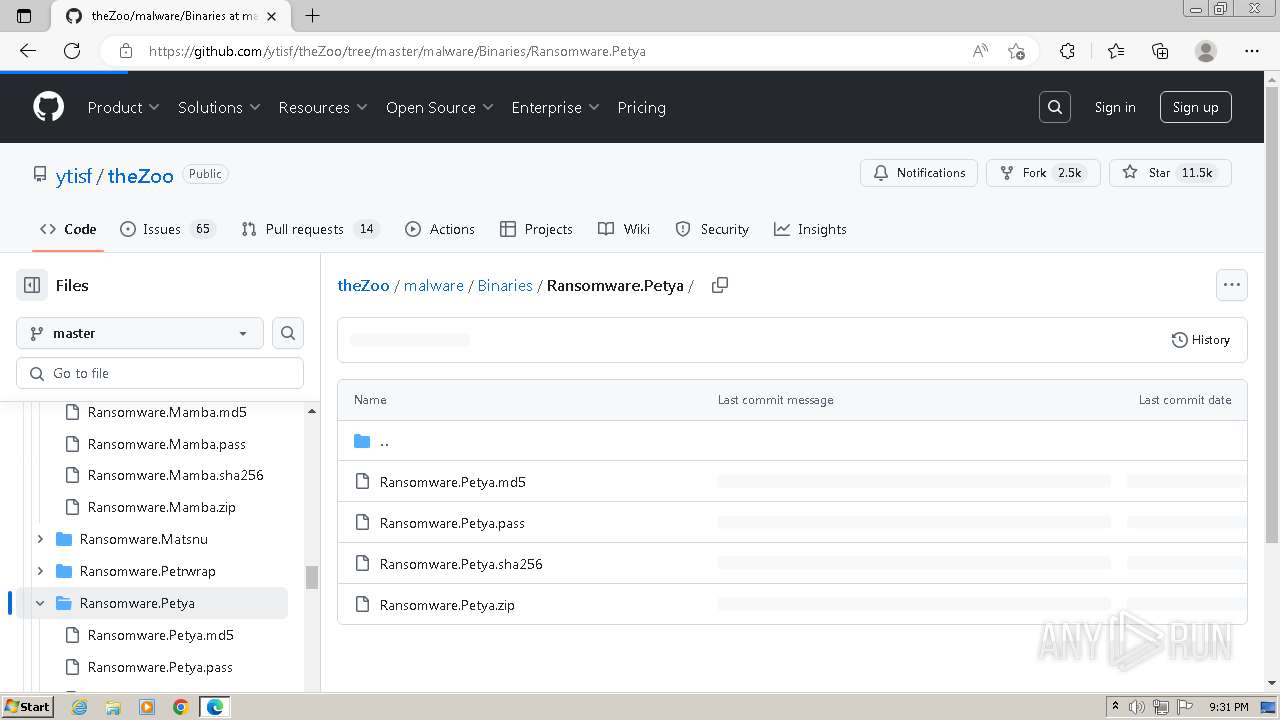Image resolution: width=1280 pixels, height=720 pixels.
Task: Open theZoo repository title link
Action: (x=141, y=175)
